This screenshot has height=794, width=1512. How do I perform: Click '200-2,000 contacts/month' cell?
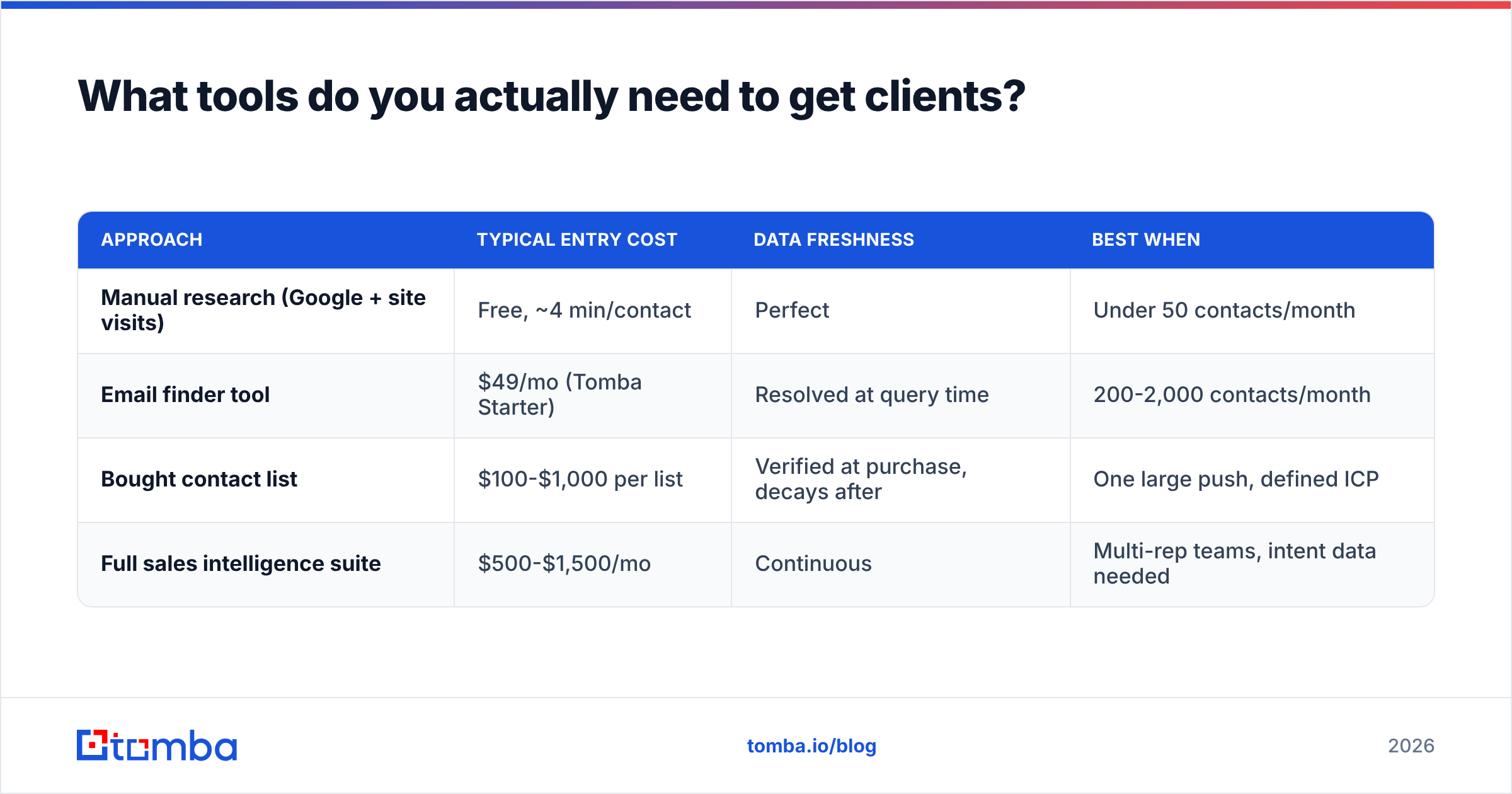click(1252, 395)
